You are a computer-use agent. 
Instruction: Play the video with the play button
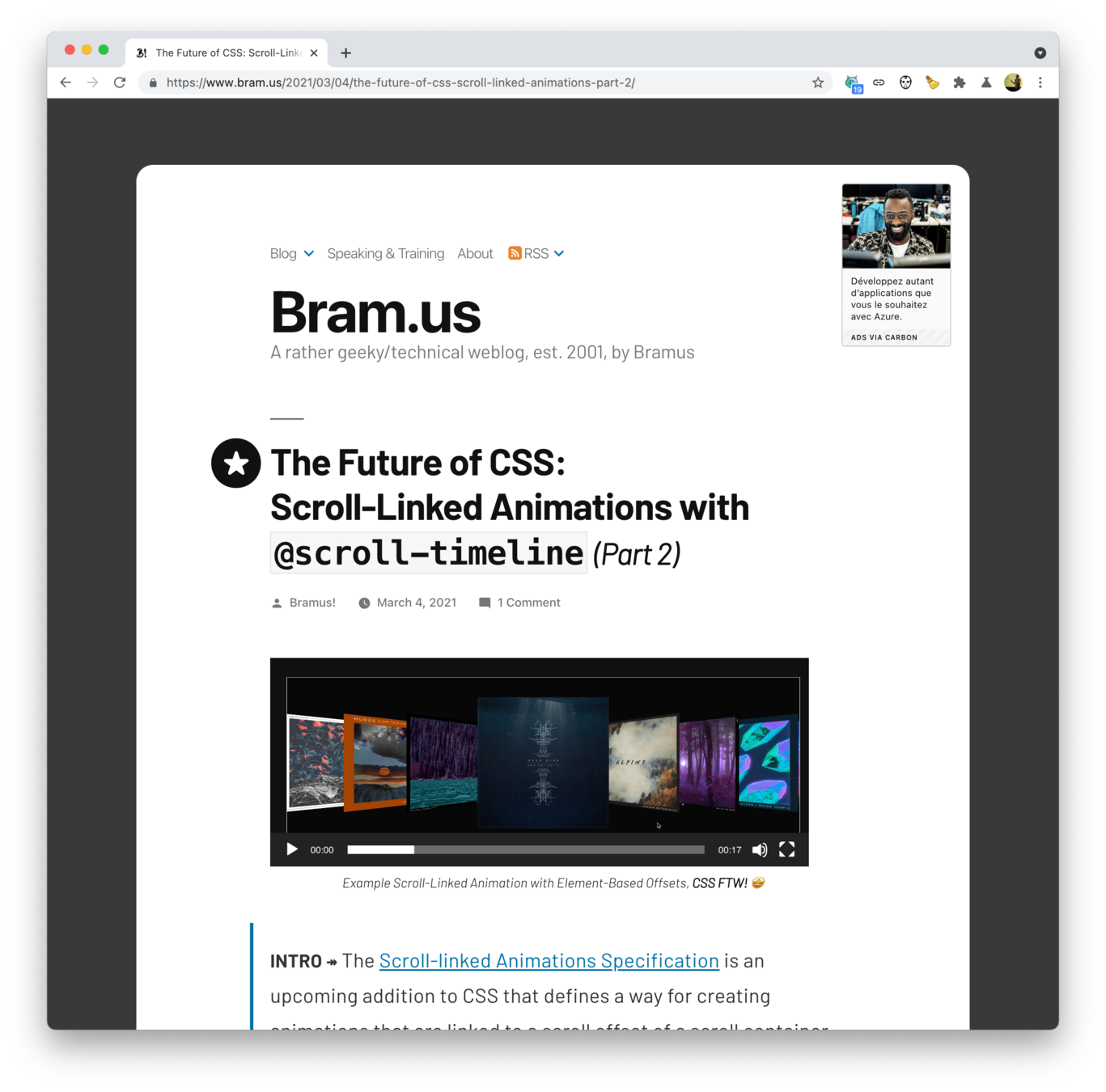pyautogui.click(x=292, y=849)
